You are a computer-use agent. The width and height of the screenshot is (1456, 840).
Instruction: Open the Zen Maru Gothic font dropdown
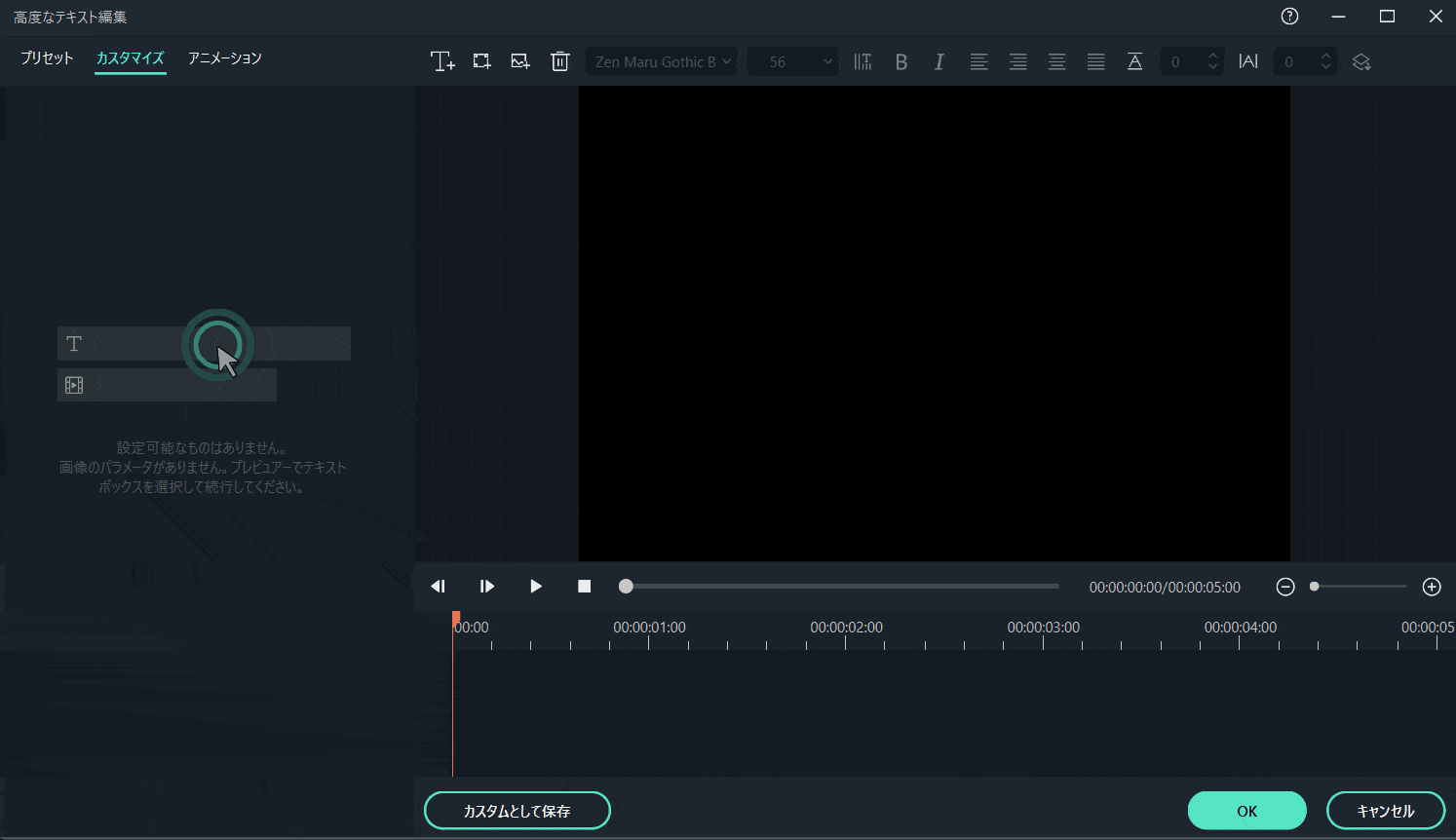coord(662,62)
